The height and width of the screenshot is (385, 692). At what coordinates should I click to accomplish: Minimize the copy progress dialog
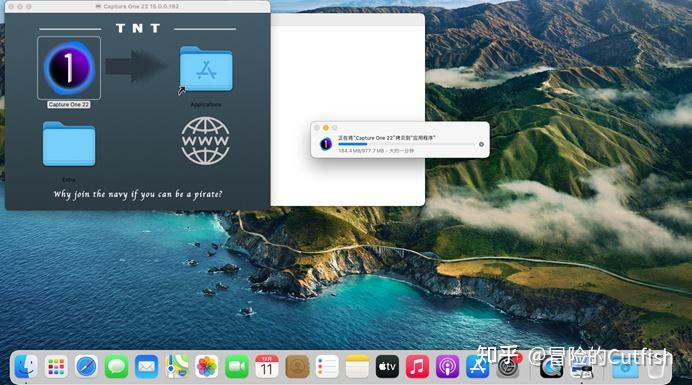(x=326, y=128)
